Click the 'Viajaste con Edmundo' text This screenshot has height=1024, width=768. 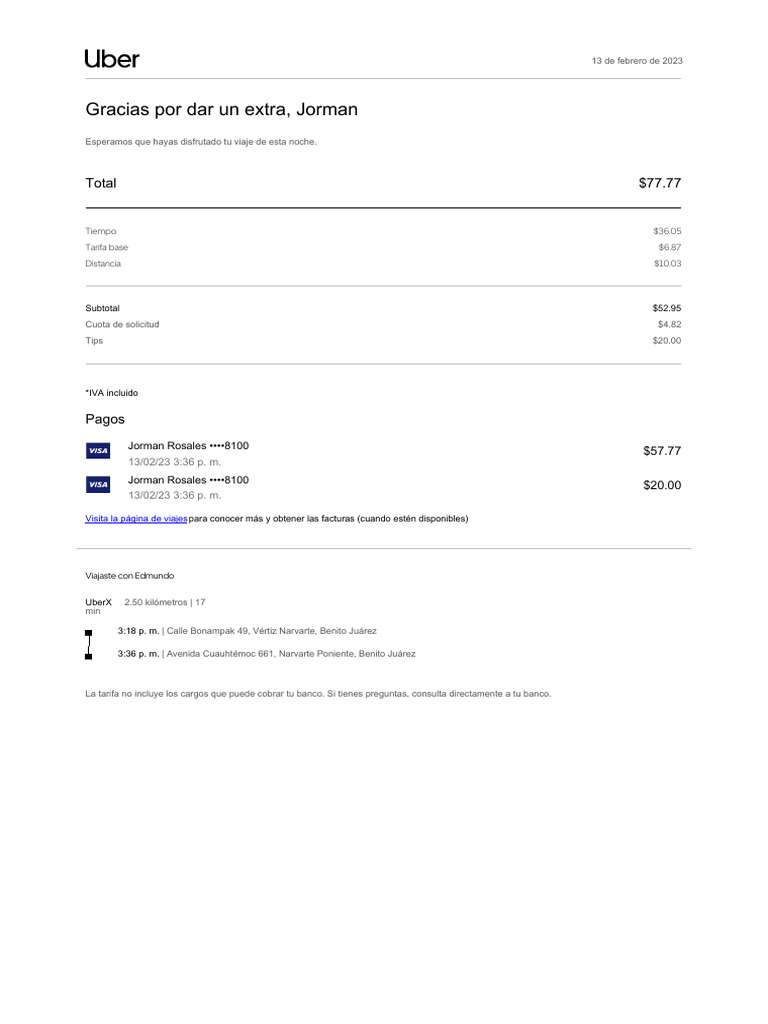tap(129, 576)
